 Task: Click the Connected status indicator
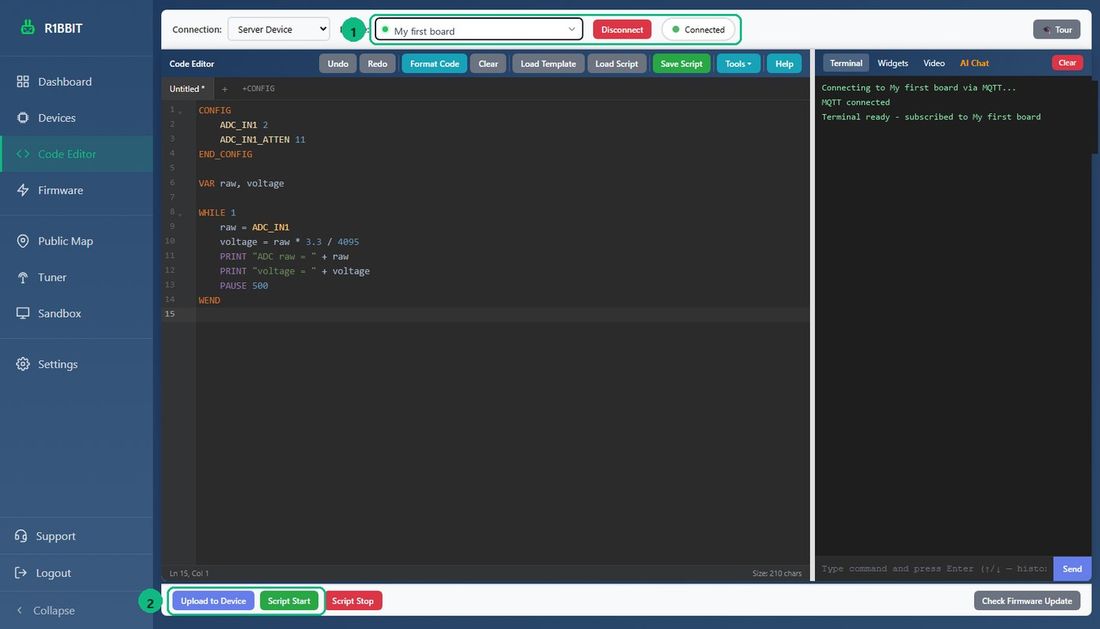click(698, 29)
